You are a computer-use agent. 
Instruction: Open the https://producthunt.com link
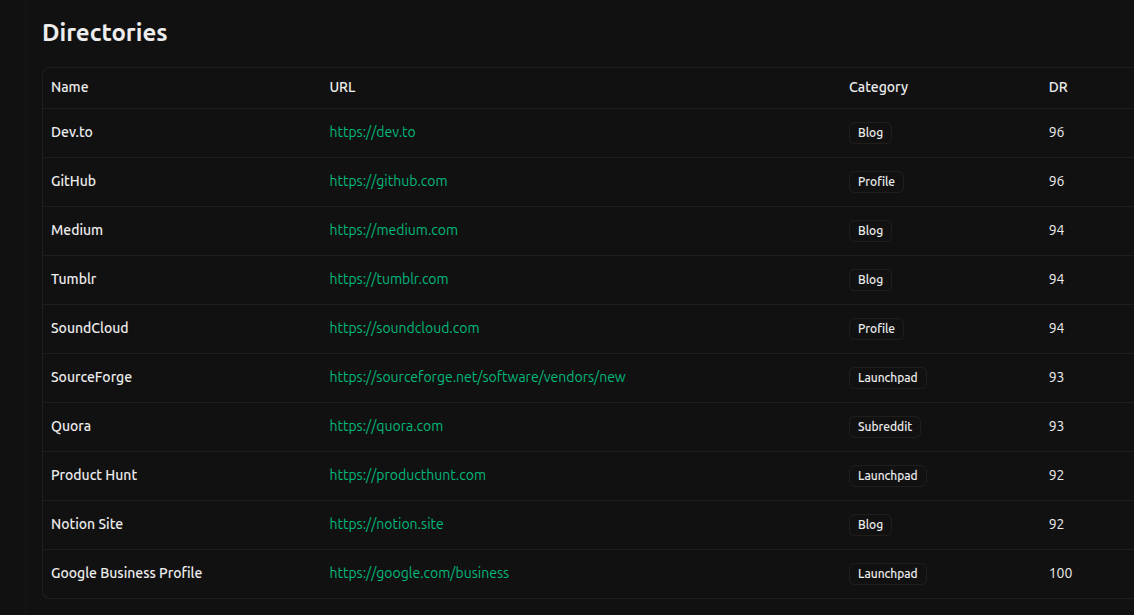[x=408, y=475]
